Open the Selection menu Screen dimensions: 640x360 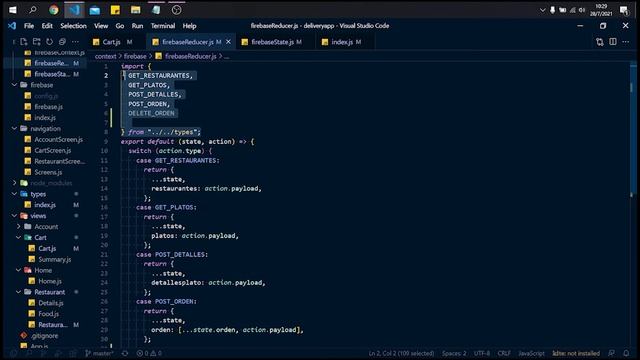(73, 26)
